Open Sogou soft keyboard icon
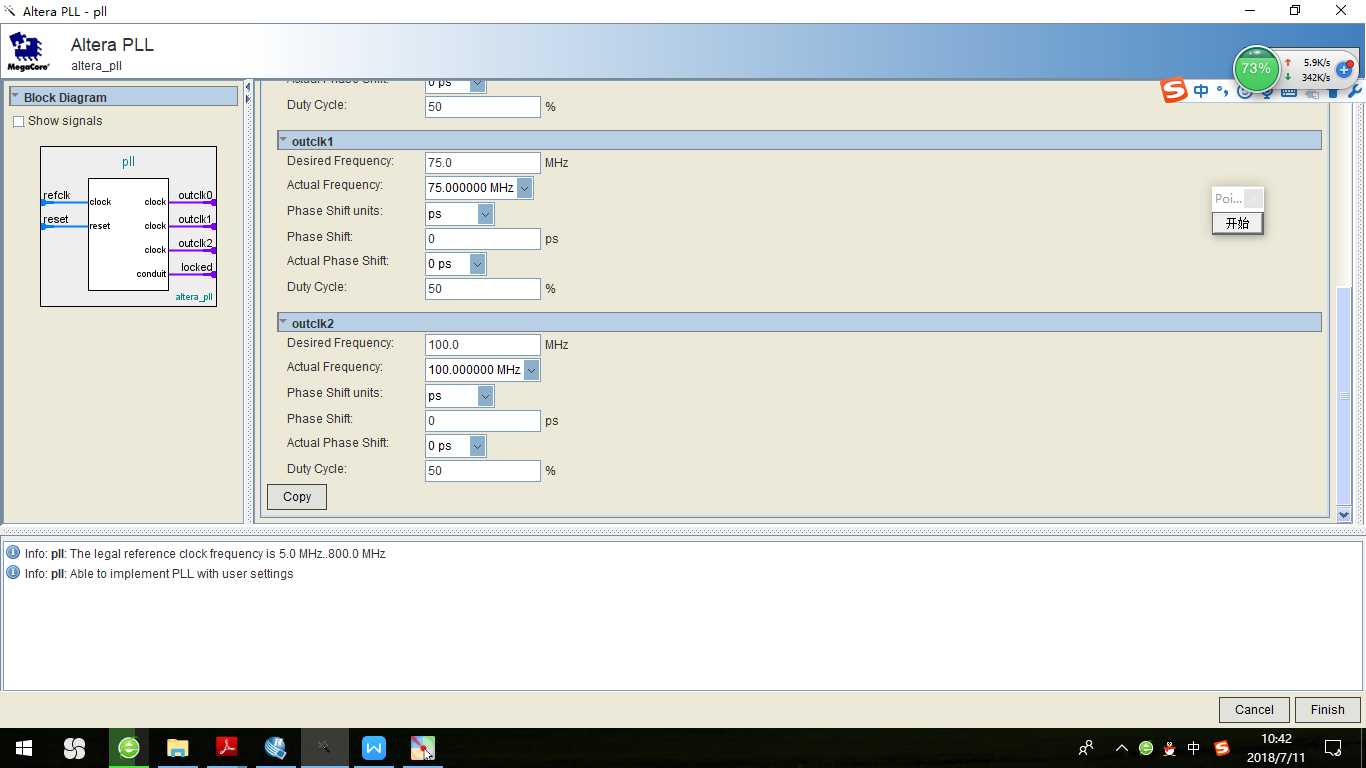Viewport: 1366px width, 768px height. click(x=1289, y=92)
